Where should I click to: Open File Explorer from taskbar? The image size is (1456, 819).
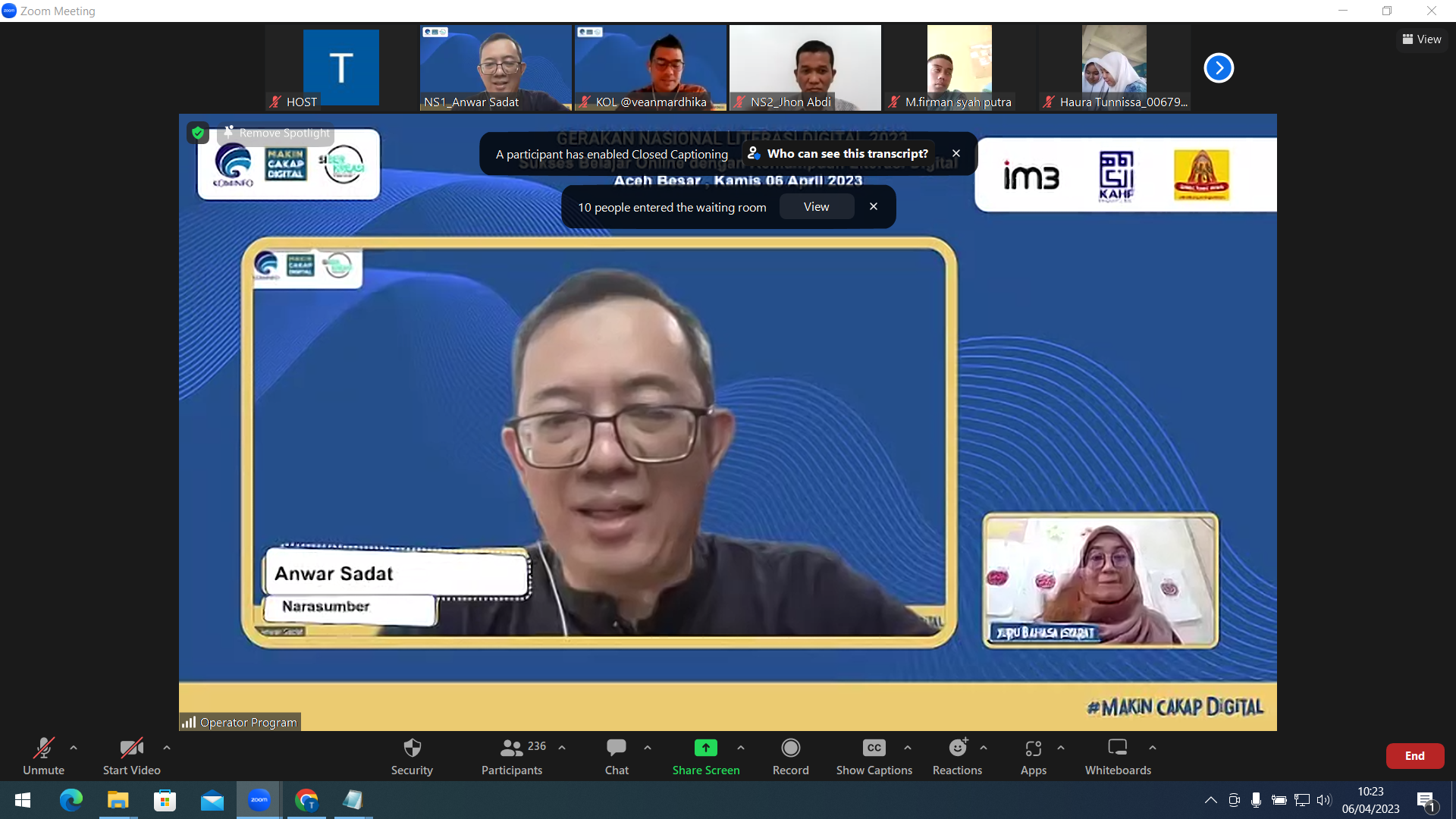118,800
